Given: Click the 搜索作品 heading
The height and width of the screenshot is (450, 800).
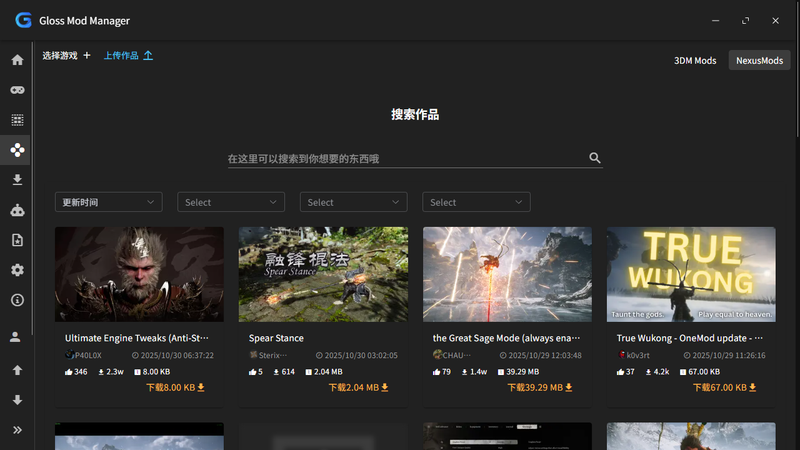Looking at the screenshot, I should [415, 114].
